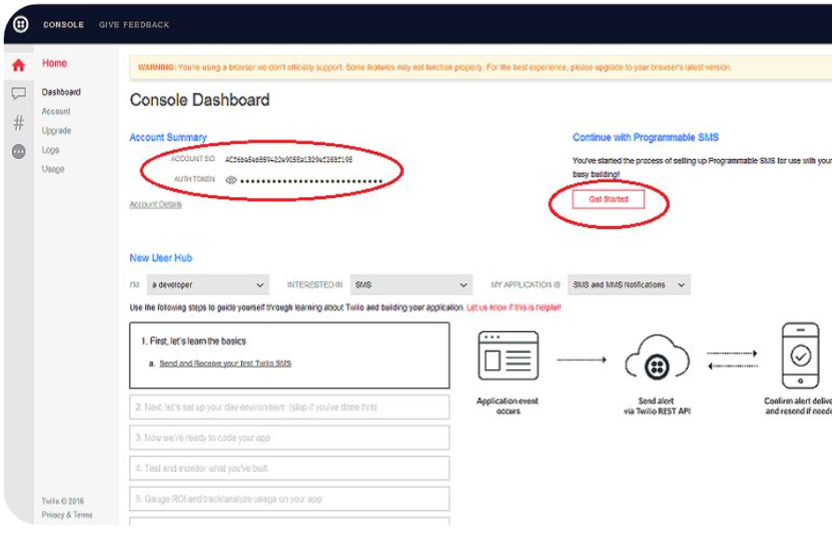Viewport: 832px width, 549px height.
Task: Reveal auth token with eye icon
Action: 231,181
